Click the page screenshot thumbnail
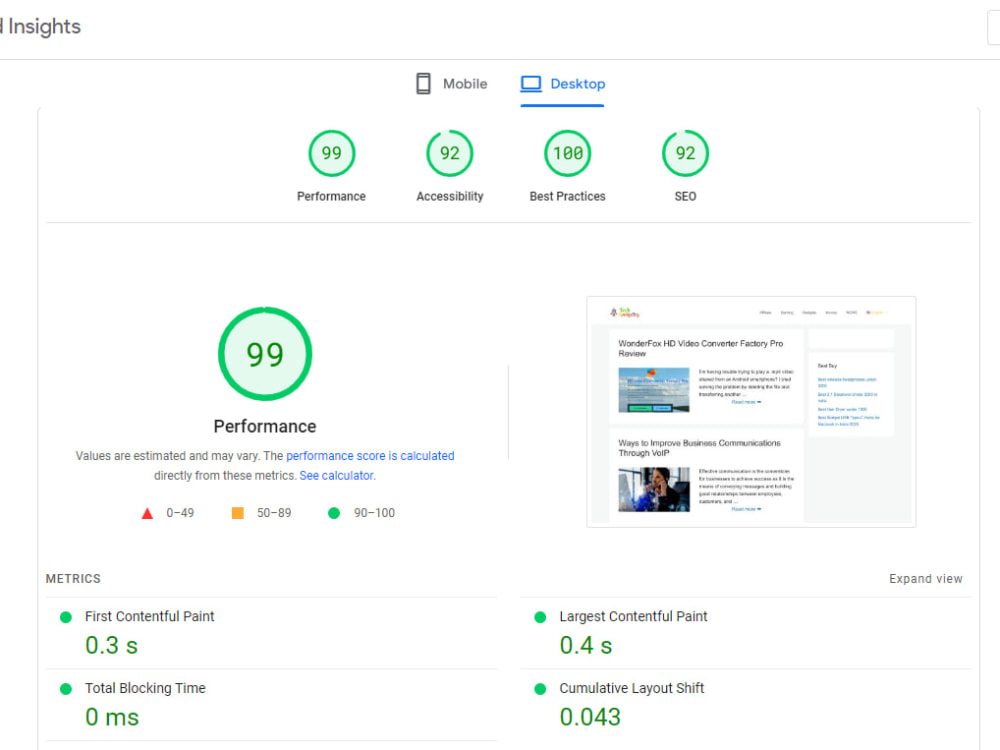The width and height of the screenshot is (1000, 750). (751, 411)
